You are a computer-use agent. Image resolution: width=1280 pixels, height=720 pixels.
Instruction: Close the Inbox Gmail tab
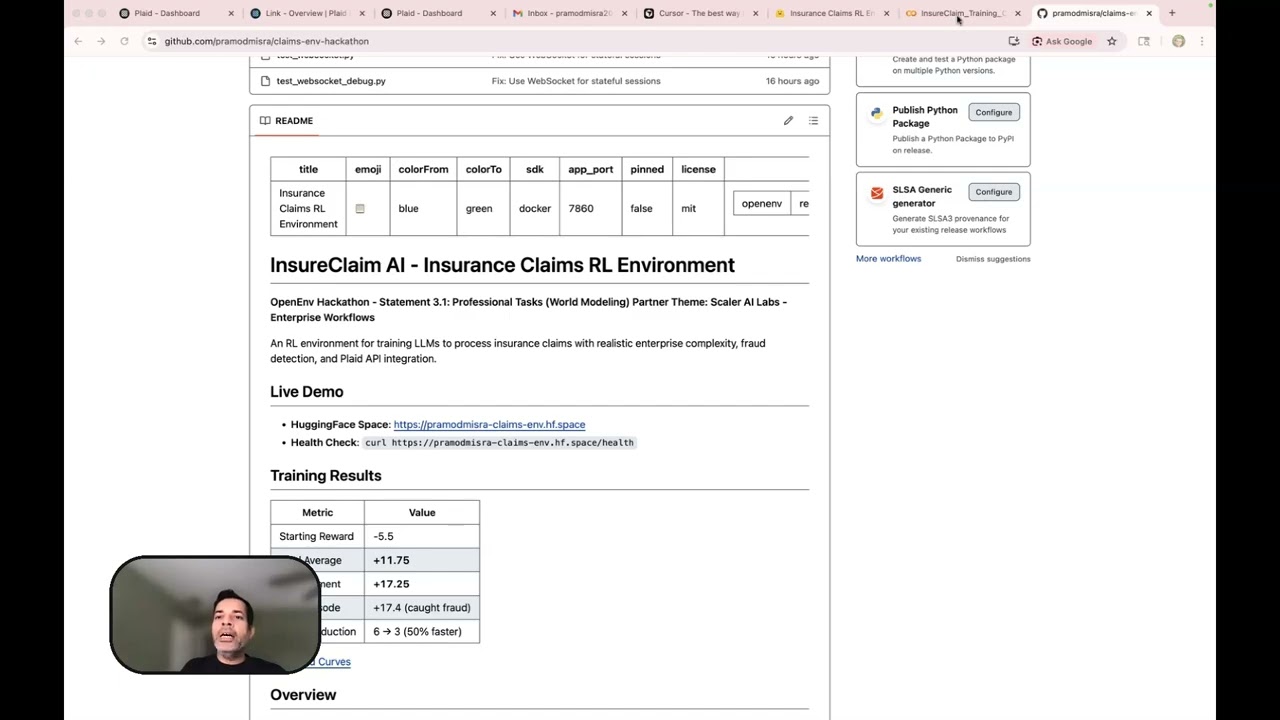(624, 13)
